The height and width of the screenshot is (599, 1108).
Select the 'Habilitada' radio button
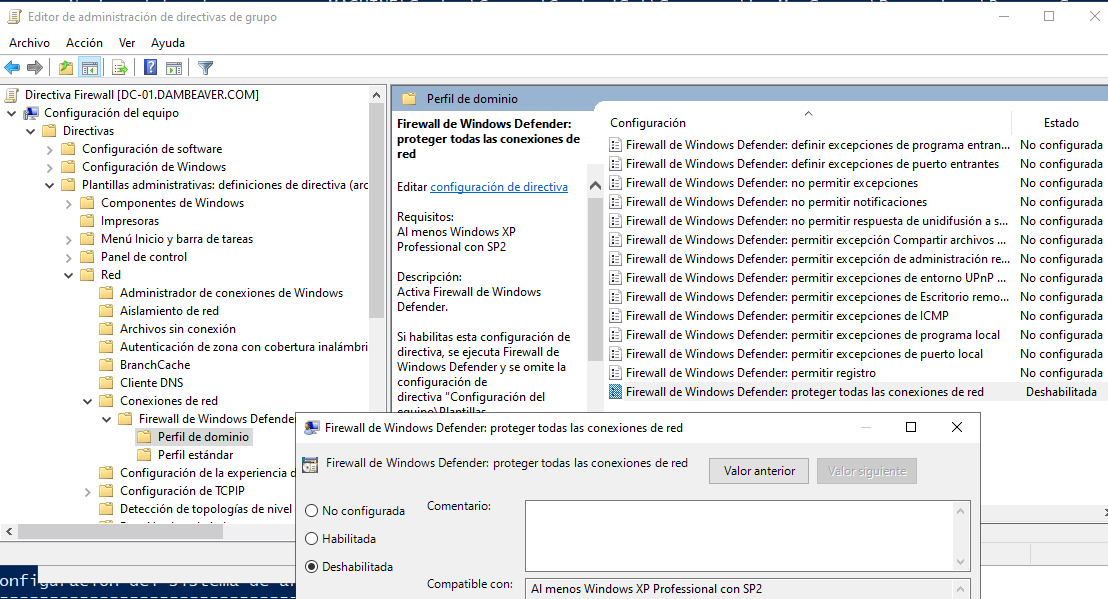point(312,539)
